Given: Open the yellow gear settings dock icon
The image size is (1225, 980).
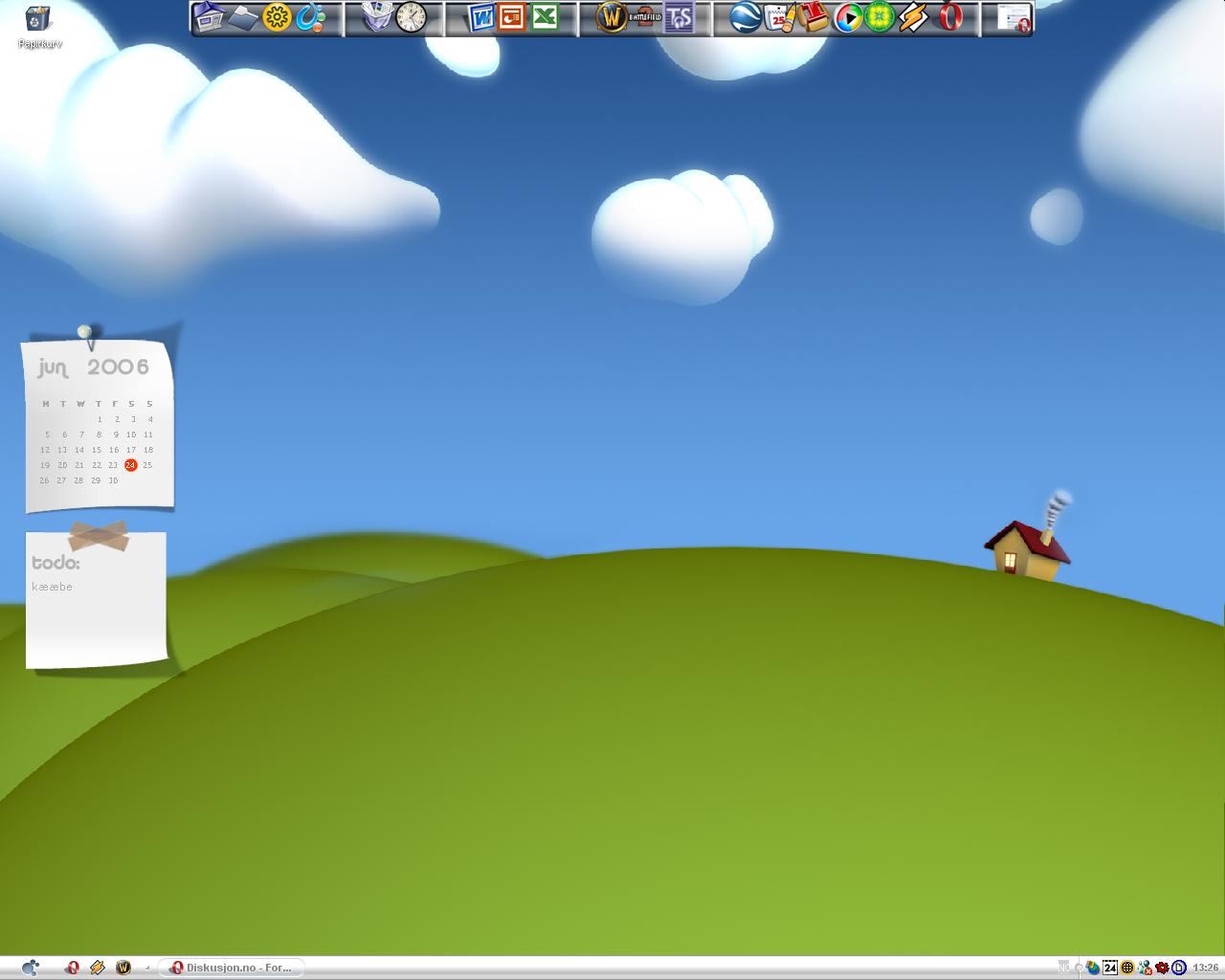Looking at the screenshot, I should [277, 17].
